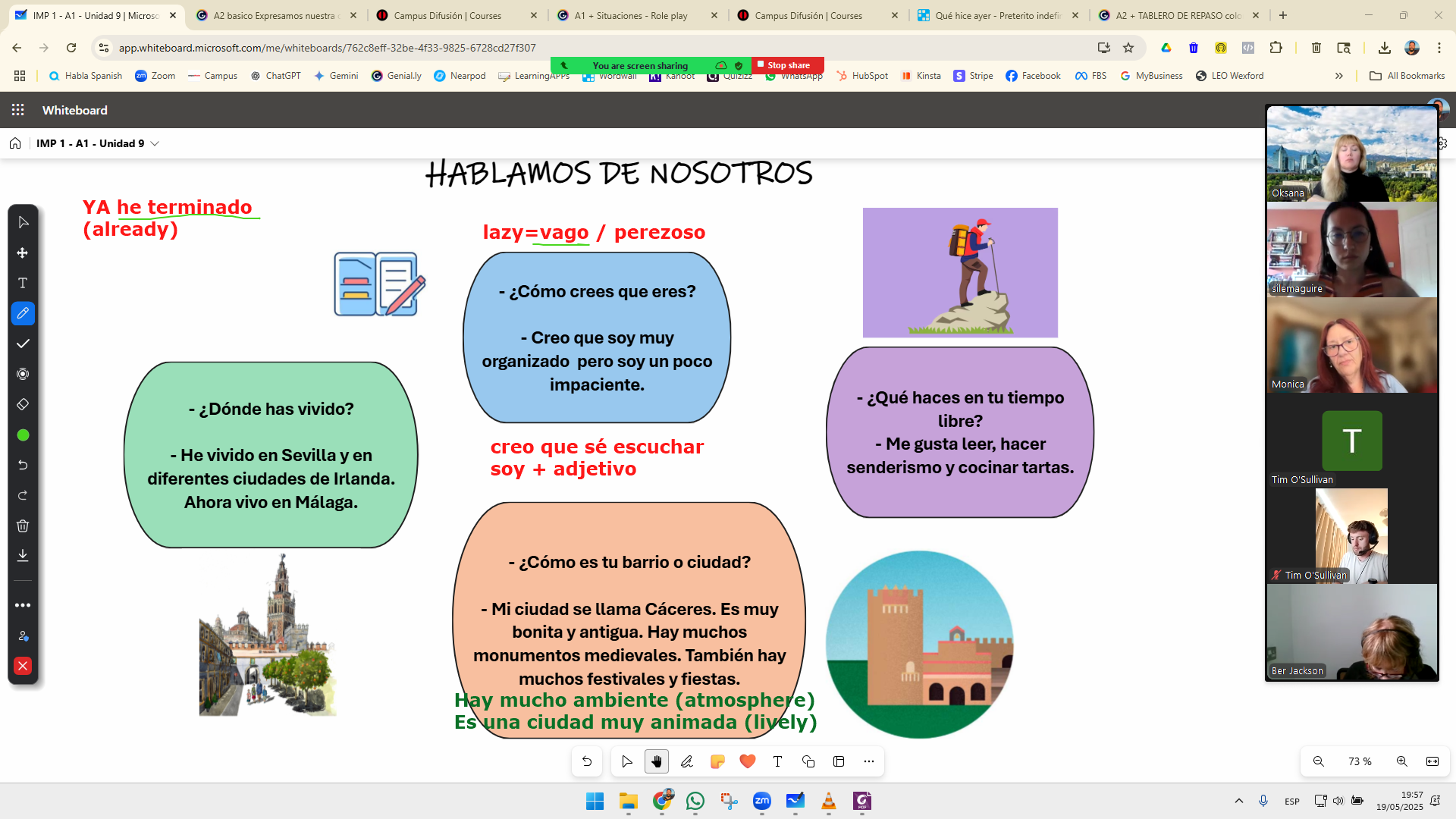This screenshot has width=1456, height=819.
Task: Open Habla Spanish bookmark
Action: point(86,76)
